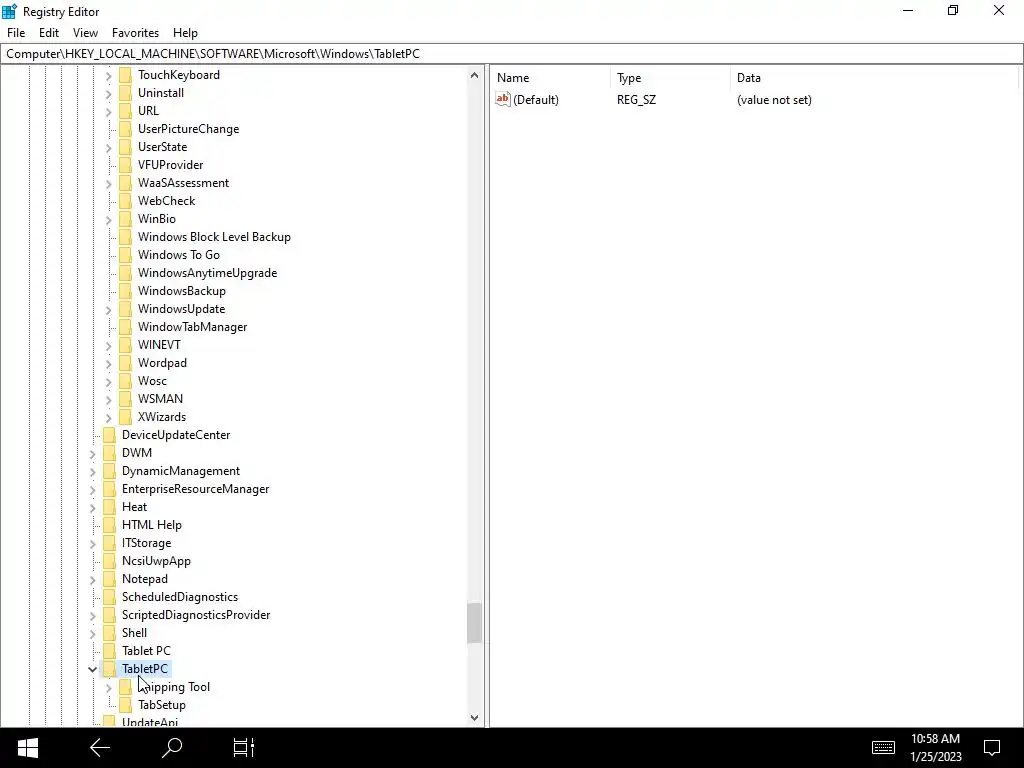This screenshot has width=1024, height=768.
Task: Open the touch keyboard from tray
Action: pos(883,748)
